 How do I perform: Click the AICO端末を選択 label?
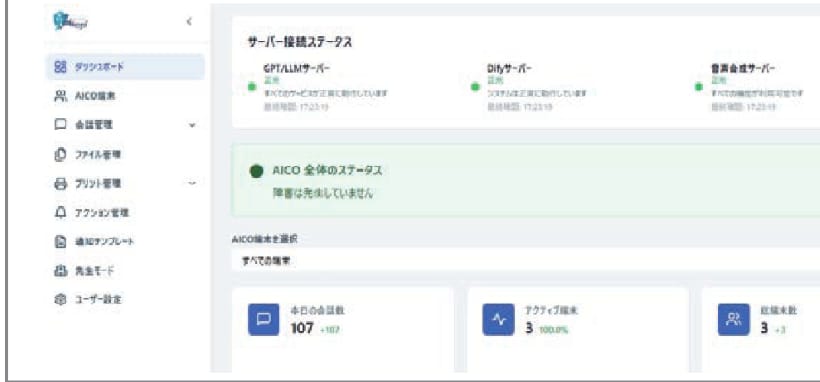point(265,239)
